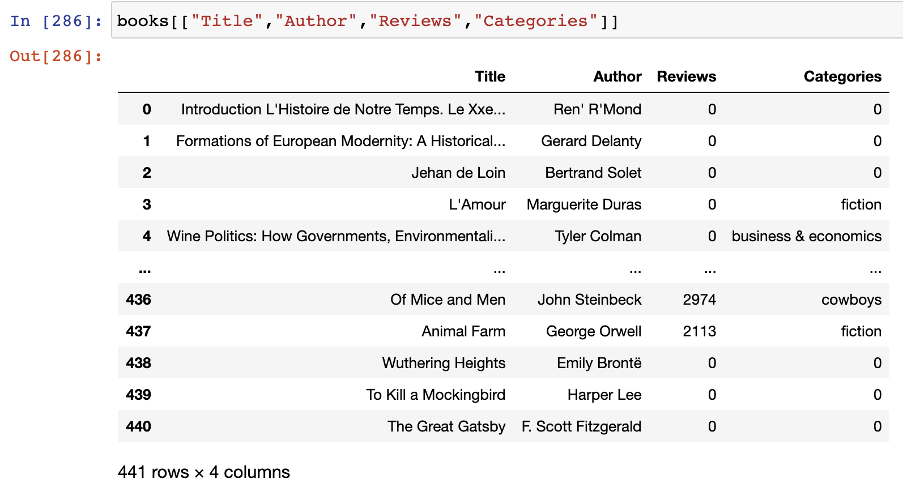
Task: Click author Gerard Delanty
Action: pyautogui.click(x=591, y=141)
